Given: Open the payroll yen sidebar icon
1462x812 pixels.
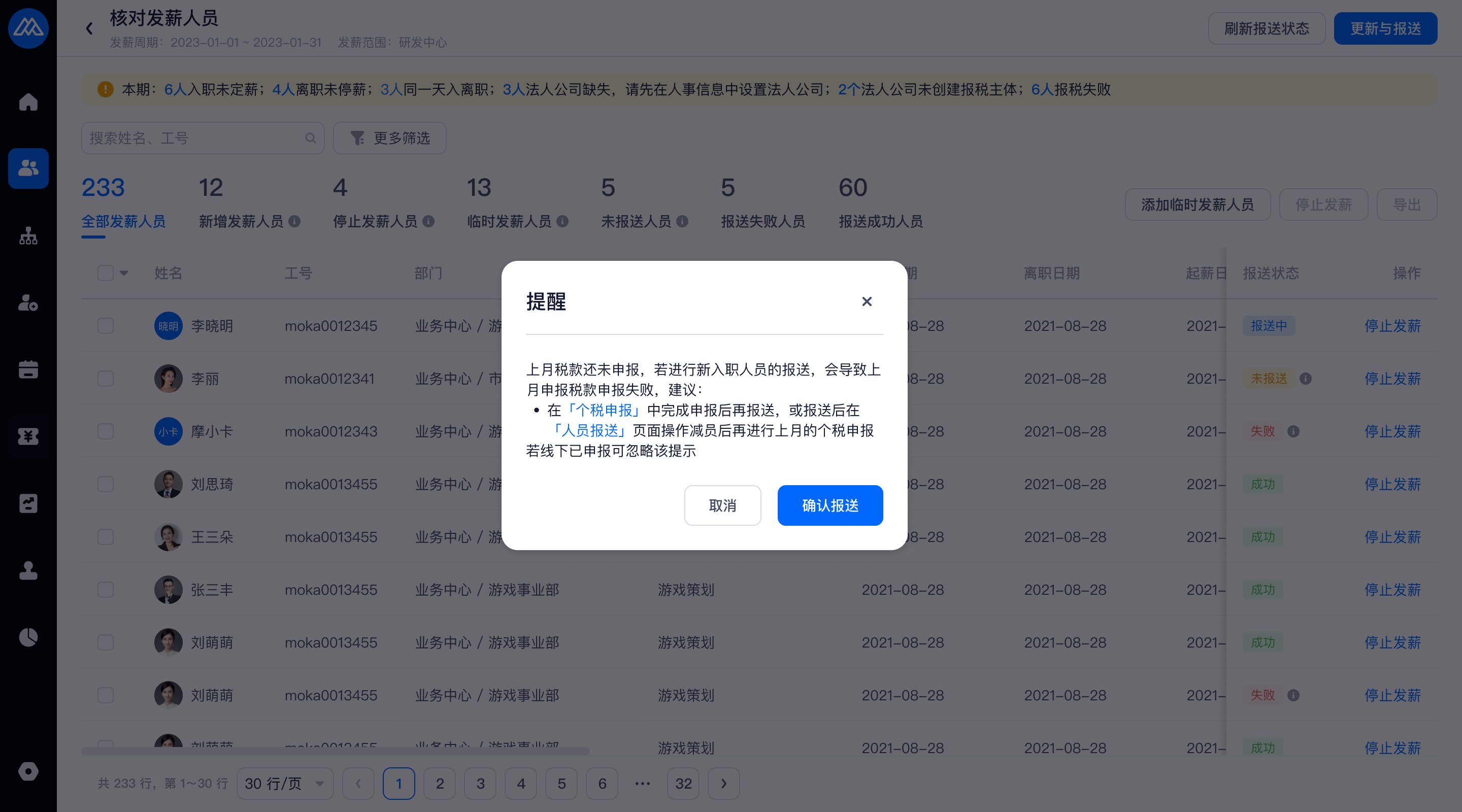Looking at the screenshot, I should pos(28,436).
